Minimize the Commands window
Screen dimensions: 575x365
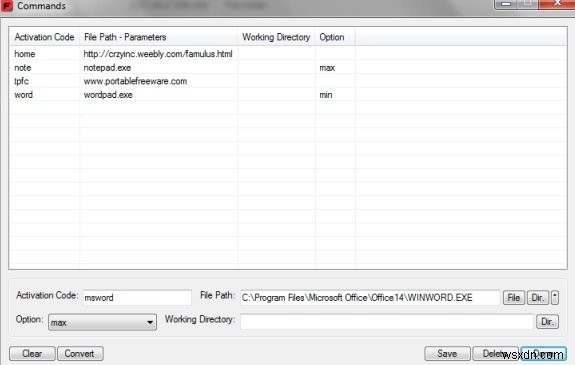click(506, 4)
